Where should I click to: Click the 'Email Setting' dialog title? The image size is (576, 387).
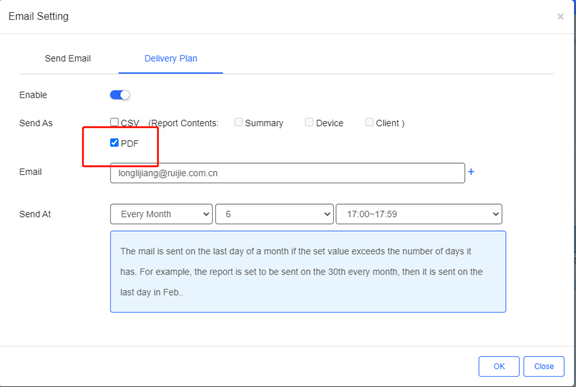click(x=39, y=16)
